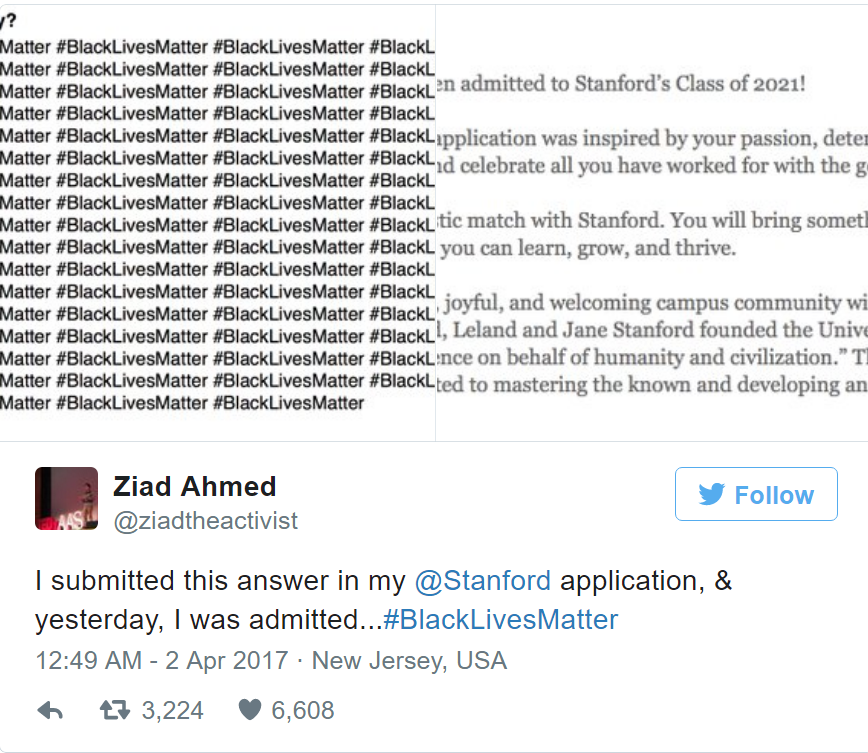Click the word 'yesterday' in the tweet text
Image resolution: width=868 pixels, height=753 pixels.
tap(97, 620)
